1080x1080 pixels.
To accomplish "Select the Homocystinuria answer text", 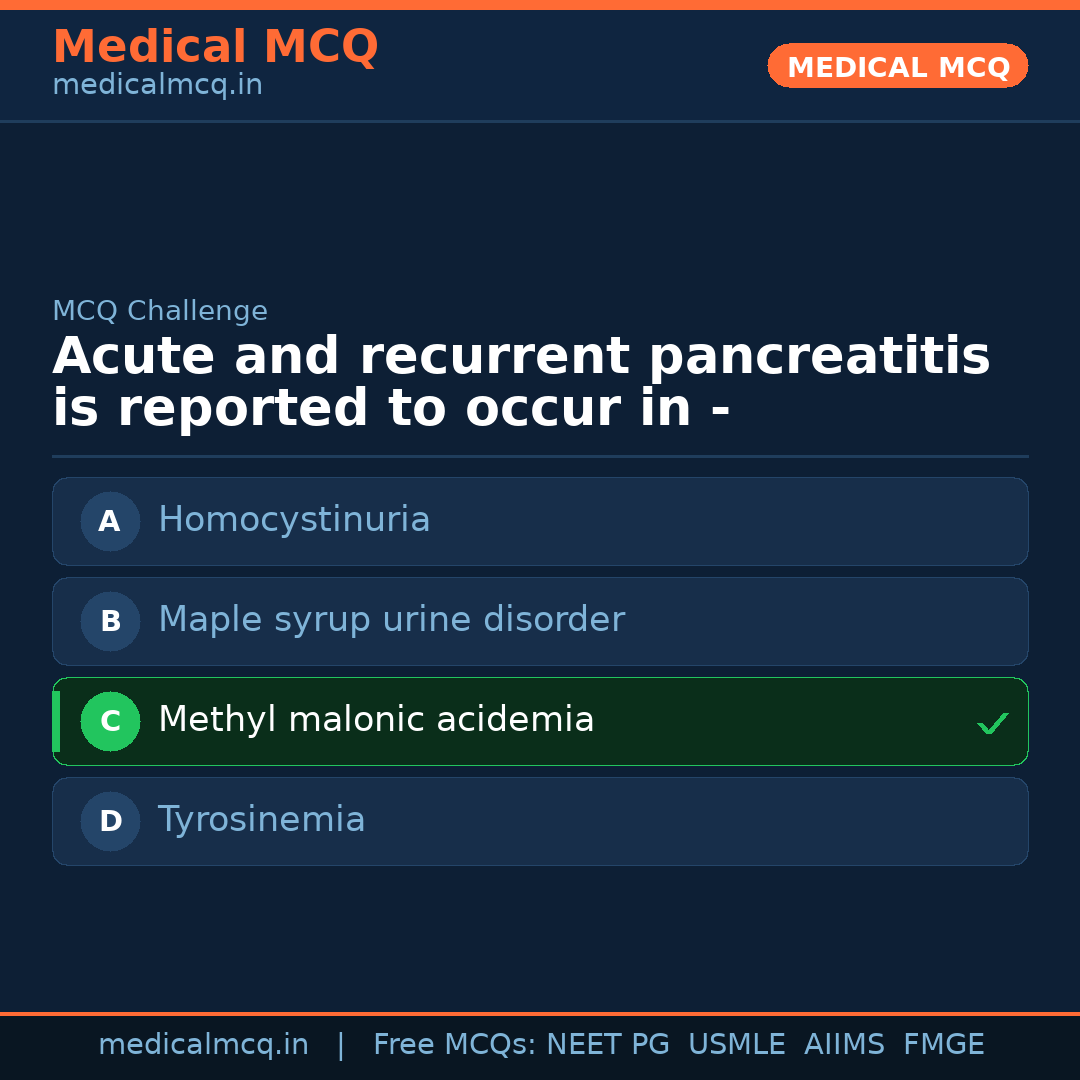I will pyautogui.click(x=294, y=520).
